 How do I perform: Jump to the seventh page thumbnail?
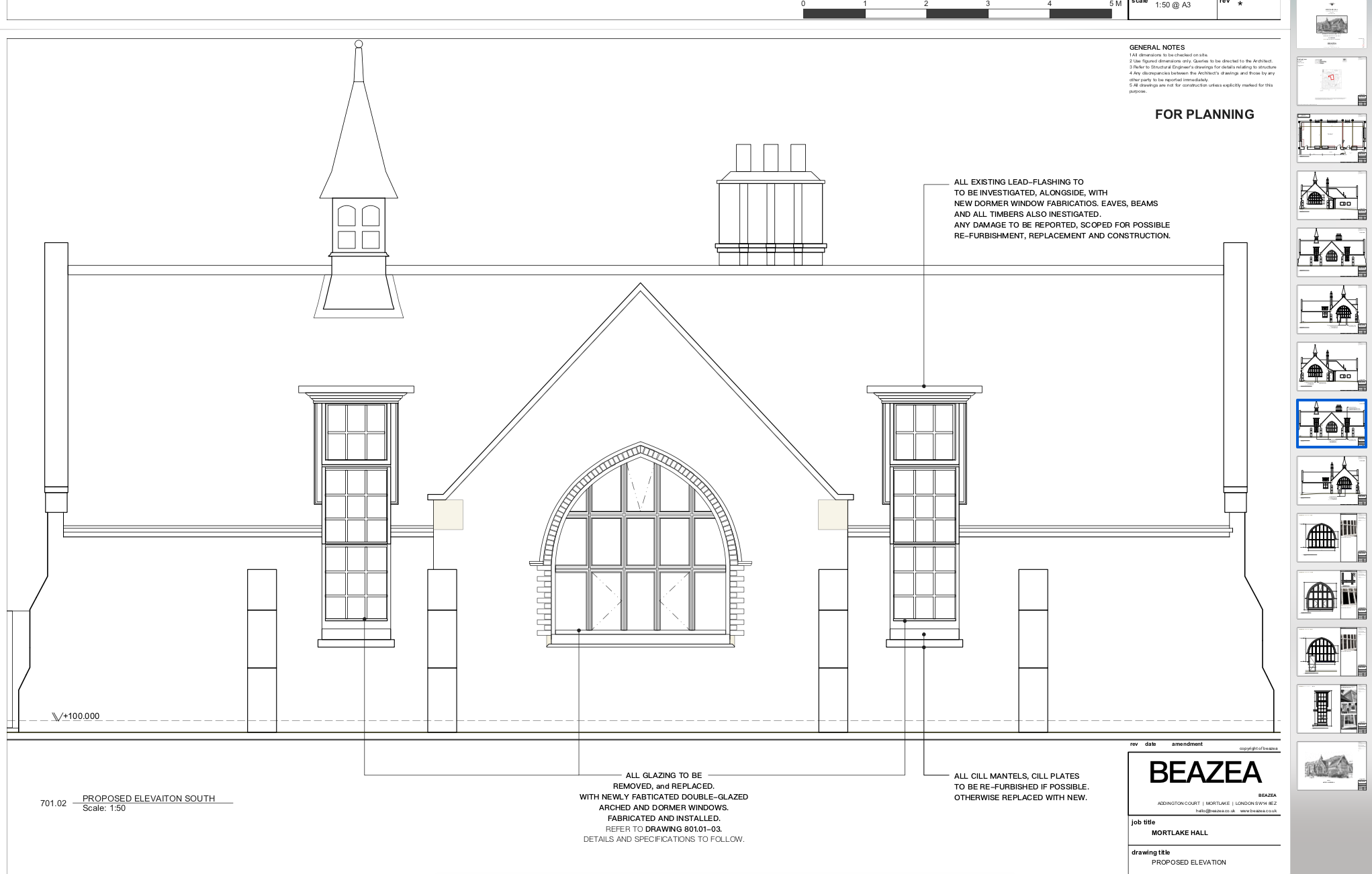(1331, 367)
